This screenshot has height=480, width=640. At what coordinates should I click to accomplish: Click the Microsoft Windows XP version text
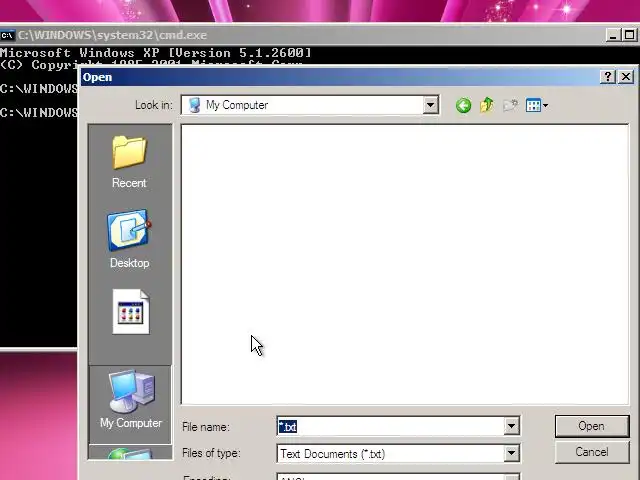[x=156, y=53]
